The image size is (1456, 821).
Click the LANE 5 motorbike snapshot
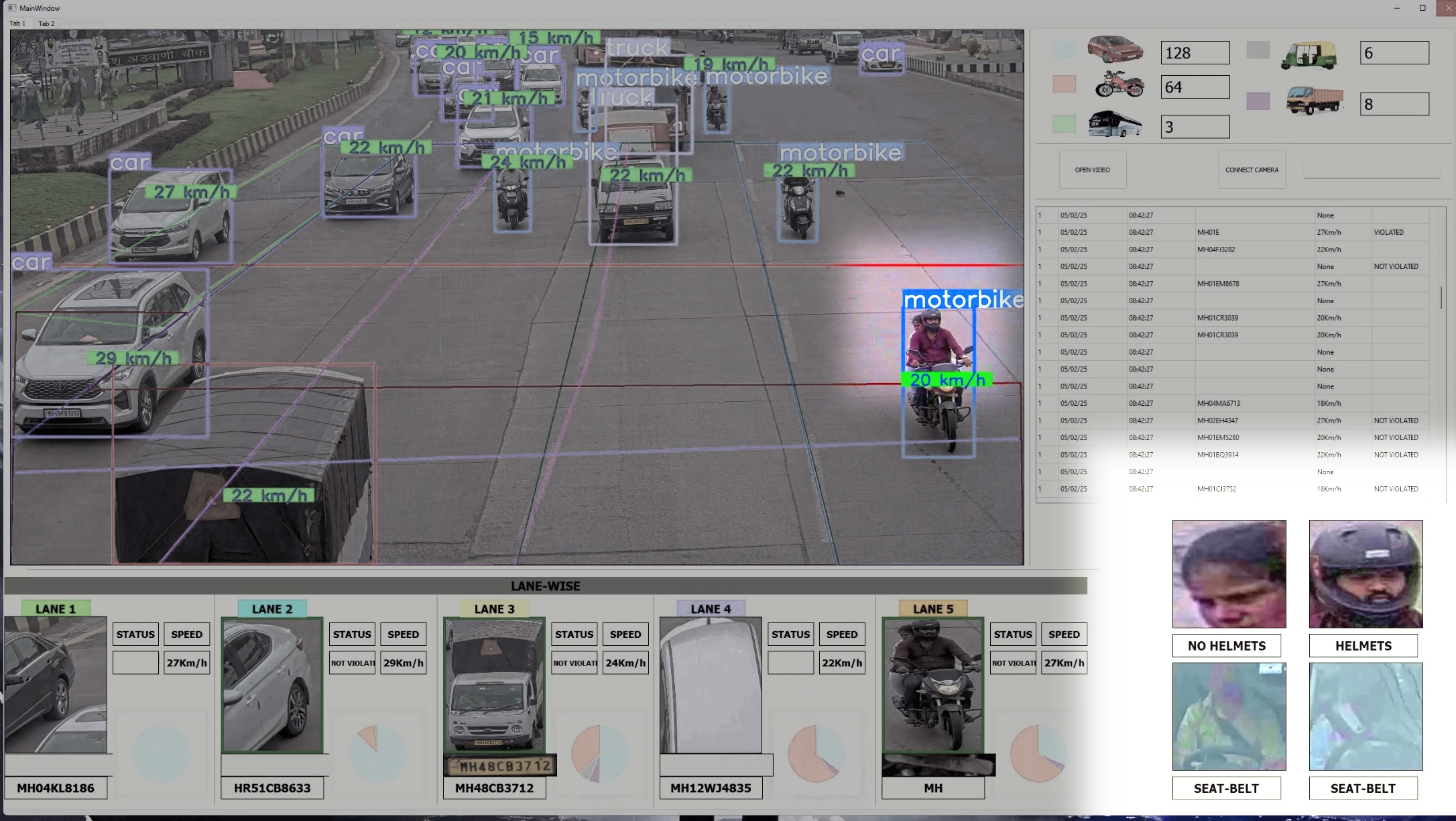pyautogui.click(x=932, y=685)
